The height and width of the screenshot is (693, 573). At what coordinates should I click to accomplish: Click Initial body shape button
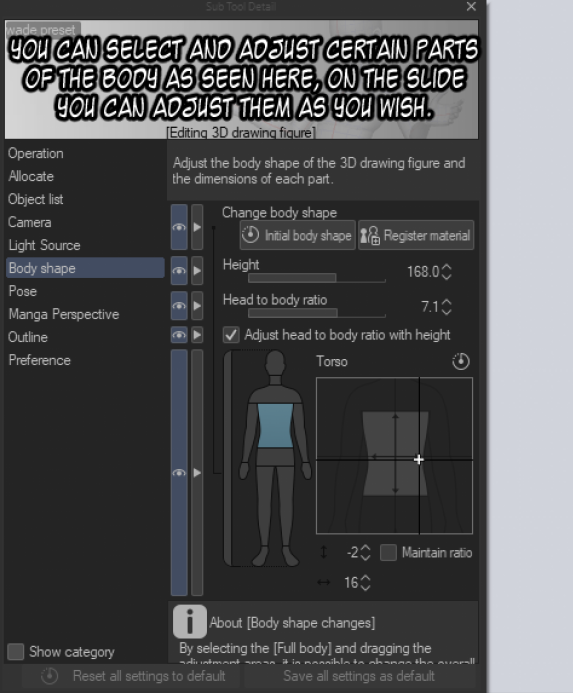click(x=298, y=235)
